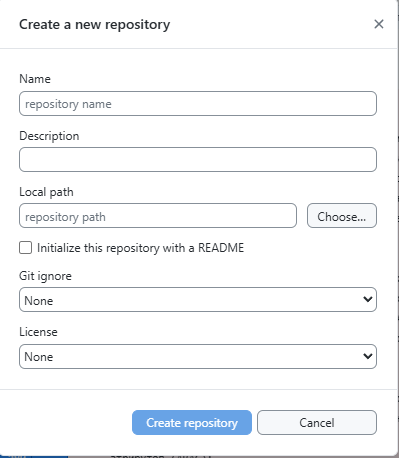Click the Local path label
Image resolution: width=399 pixels, height=458 pixels.
click(46, 192)
